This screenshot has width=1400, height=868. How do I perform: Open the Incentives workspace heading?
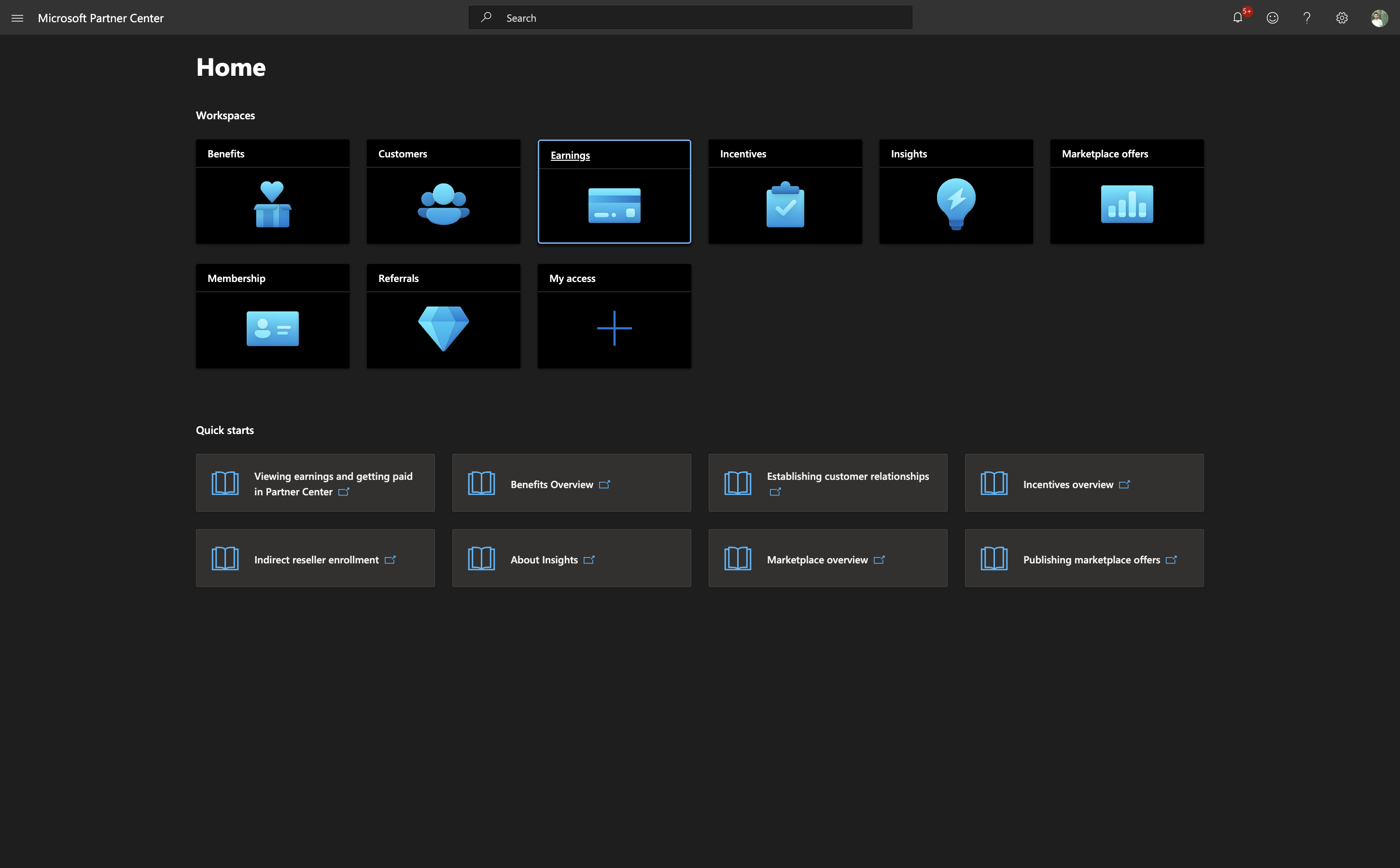click(x=743, y=154)
